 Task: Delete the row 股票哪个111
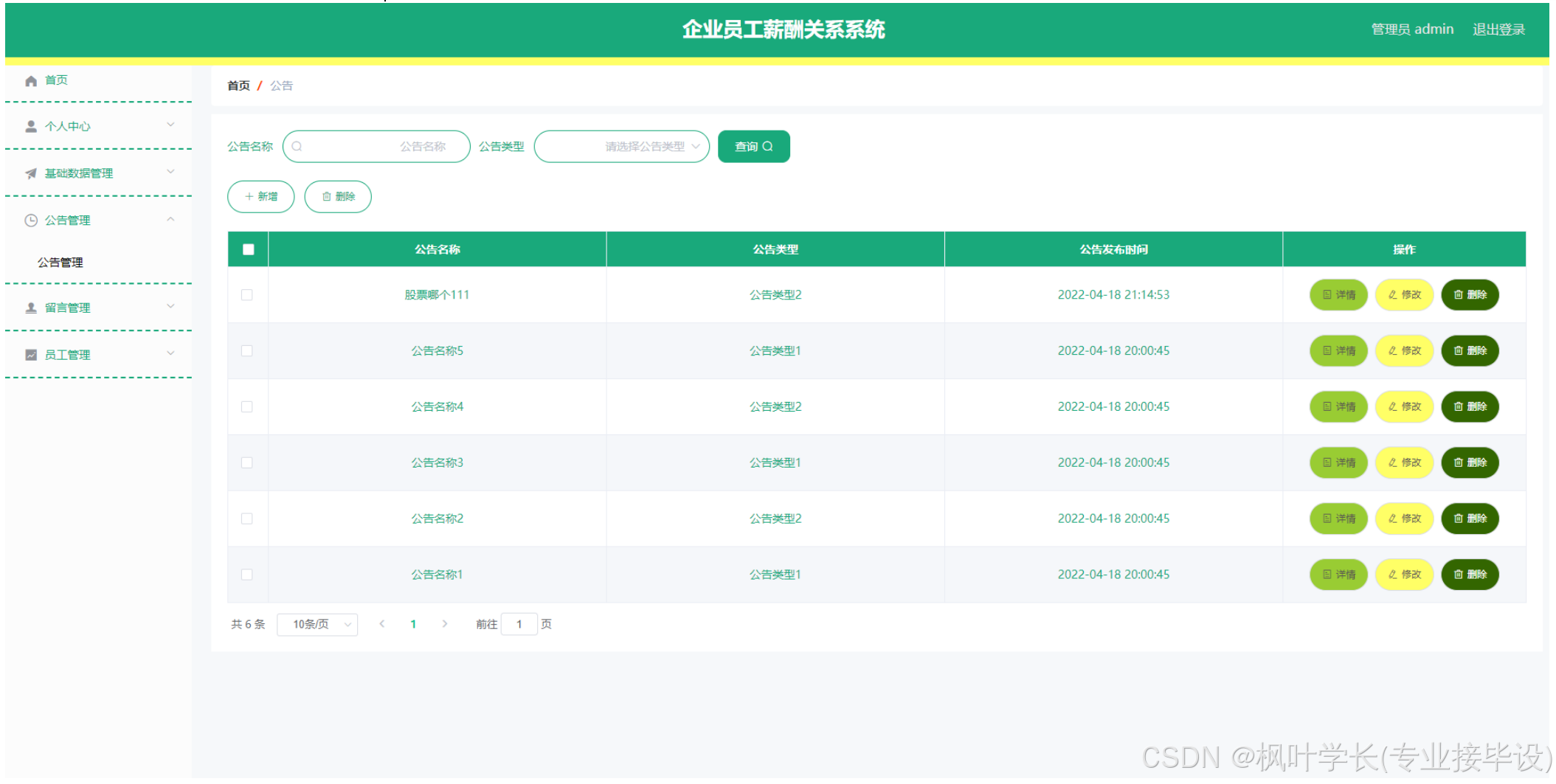click(x=1470, y=295)
